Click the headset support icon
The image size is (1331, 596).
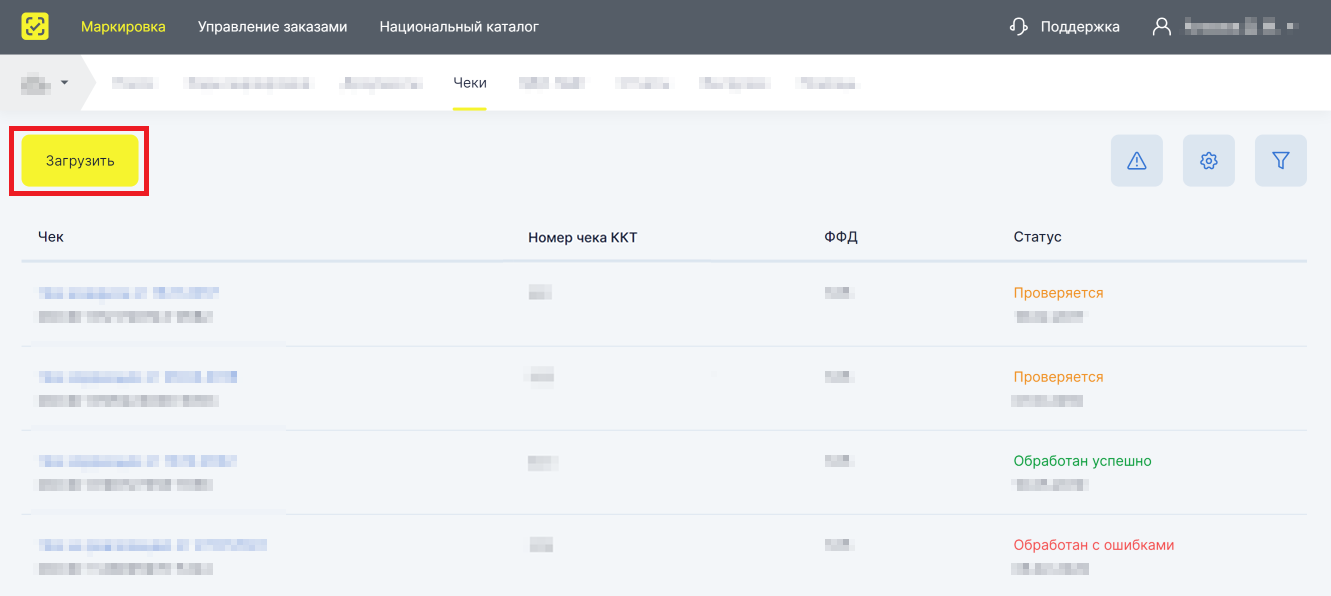click(1019, 27)
